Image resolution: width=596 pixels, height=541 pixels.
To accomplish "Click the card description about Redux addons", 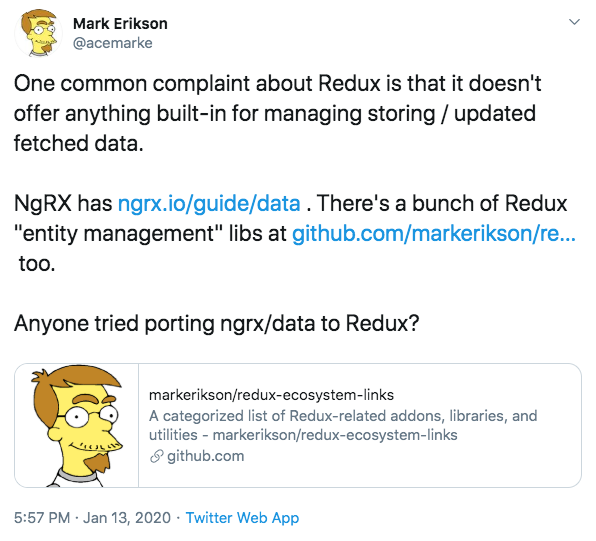I will click(x=343, y=425).
